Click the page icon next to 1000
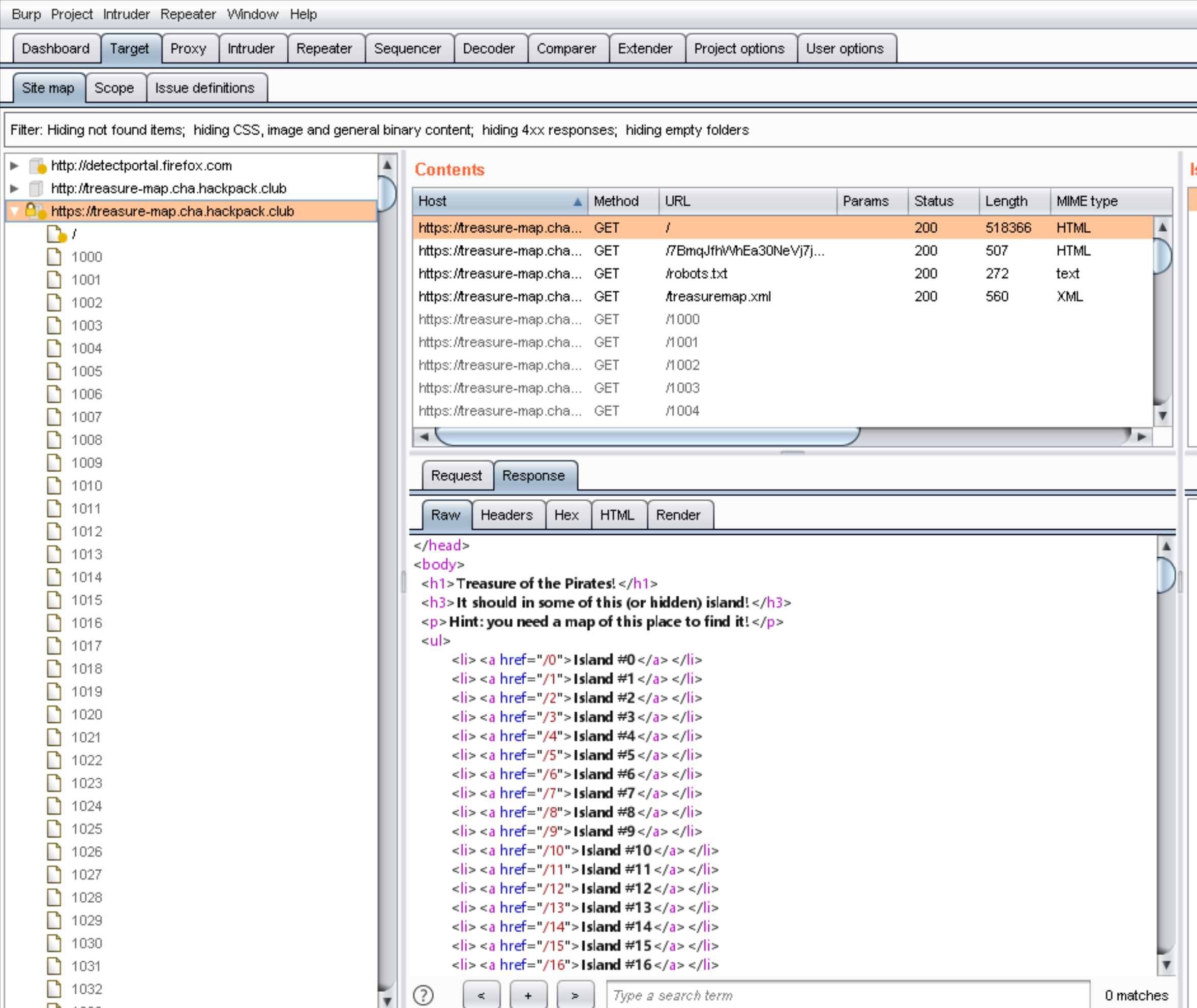The height and width of the screenshot is (1008, 1197). (54, 257)
